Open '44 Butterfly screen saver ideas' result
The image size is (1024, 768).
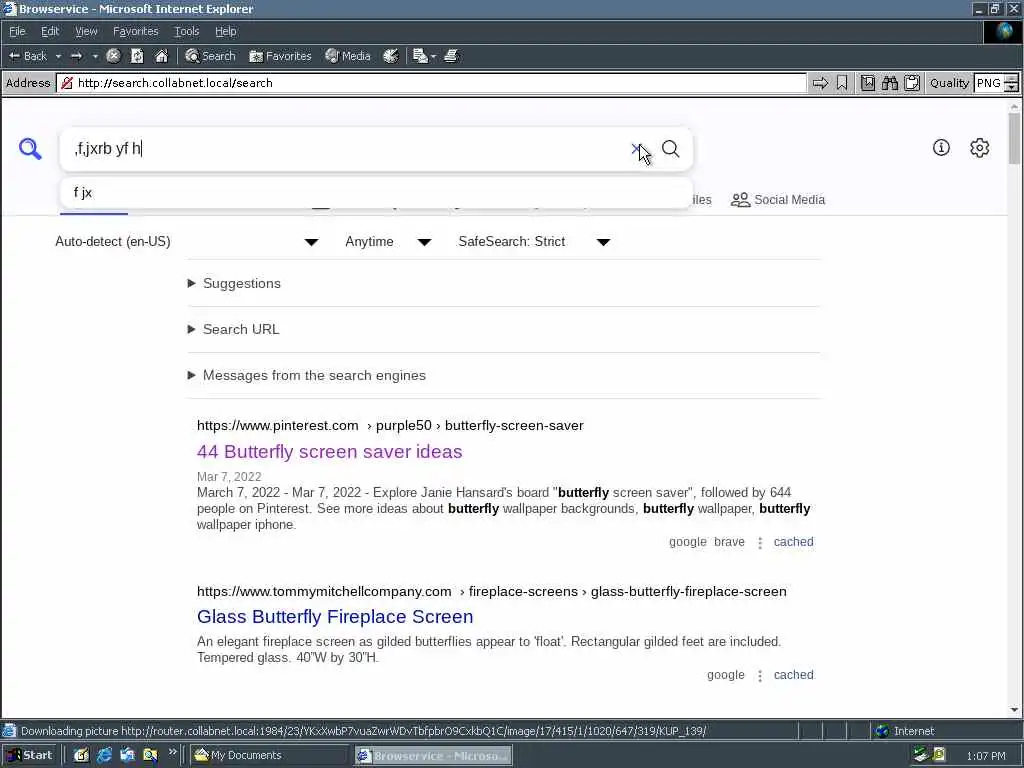pos(330,451)
